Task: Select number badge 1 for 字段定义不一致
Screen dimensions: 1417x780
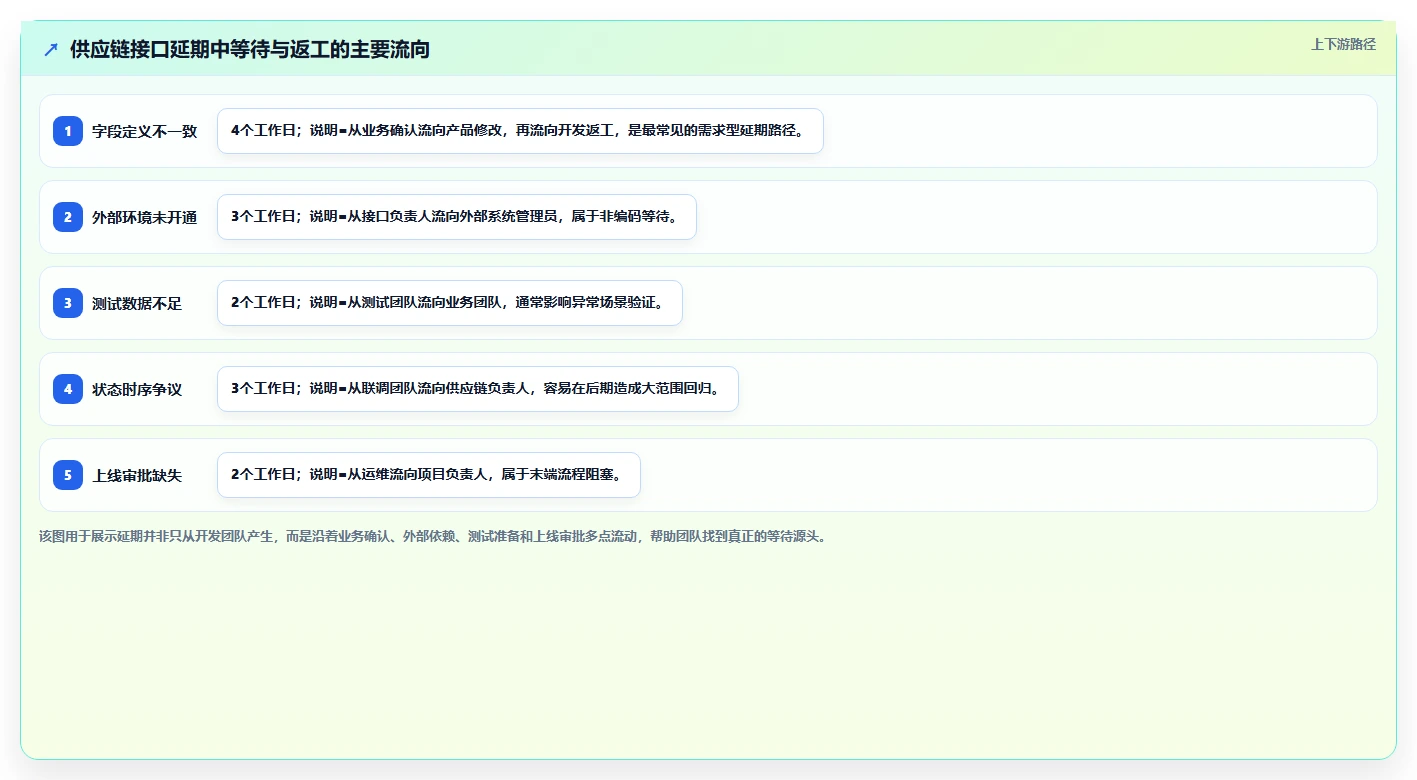Action: pos(68,131)
